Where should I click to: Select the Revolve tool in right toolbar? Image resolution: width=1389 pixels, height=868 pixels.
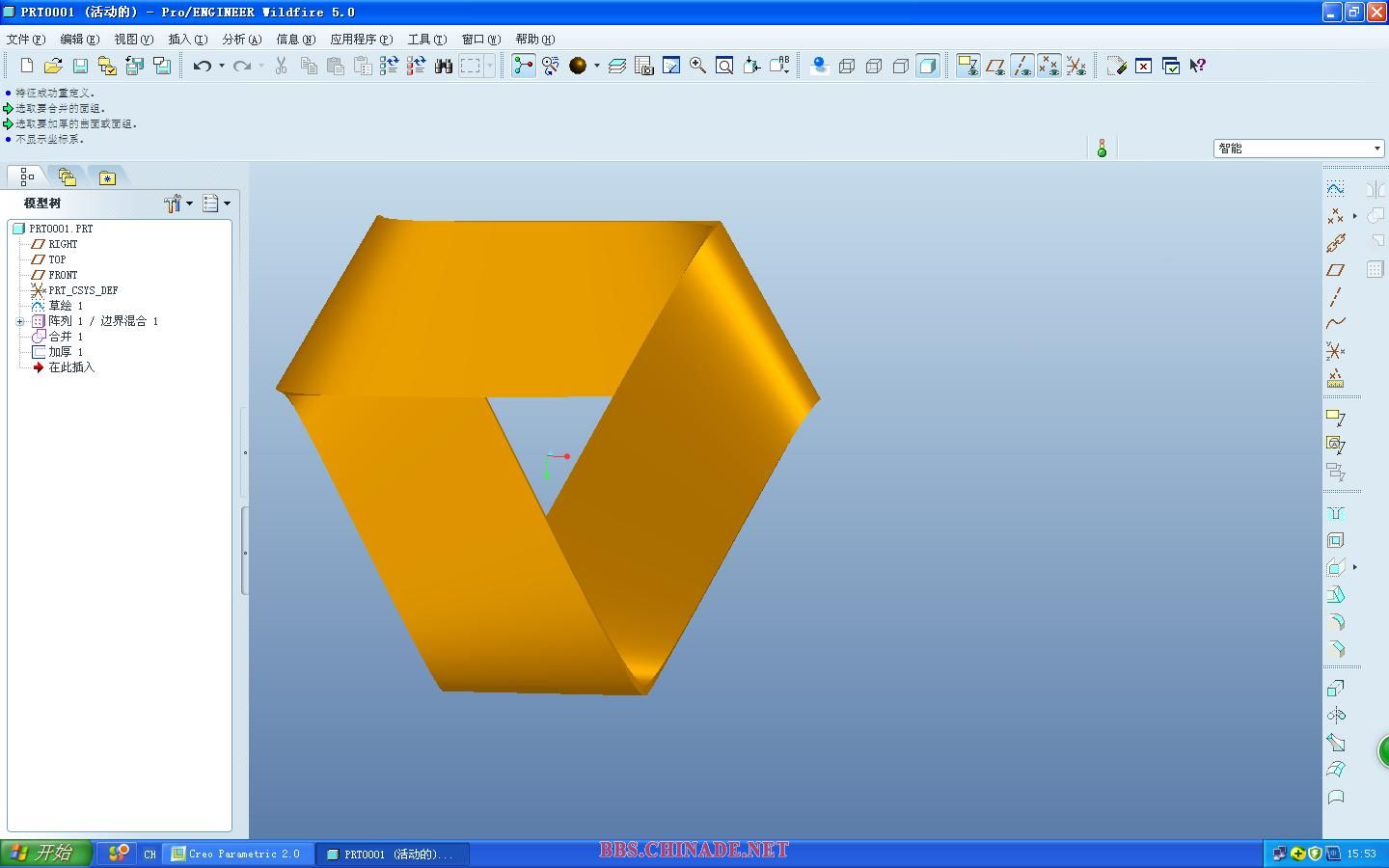pyautogui.click(x=1335, y=716)
